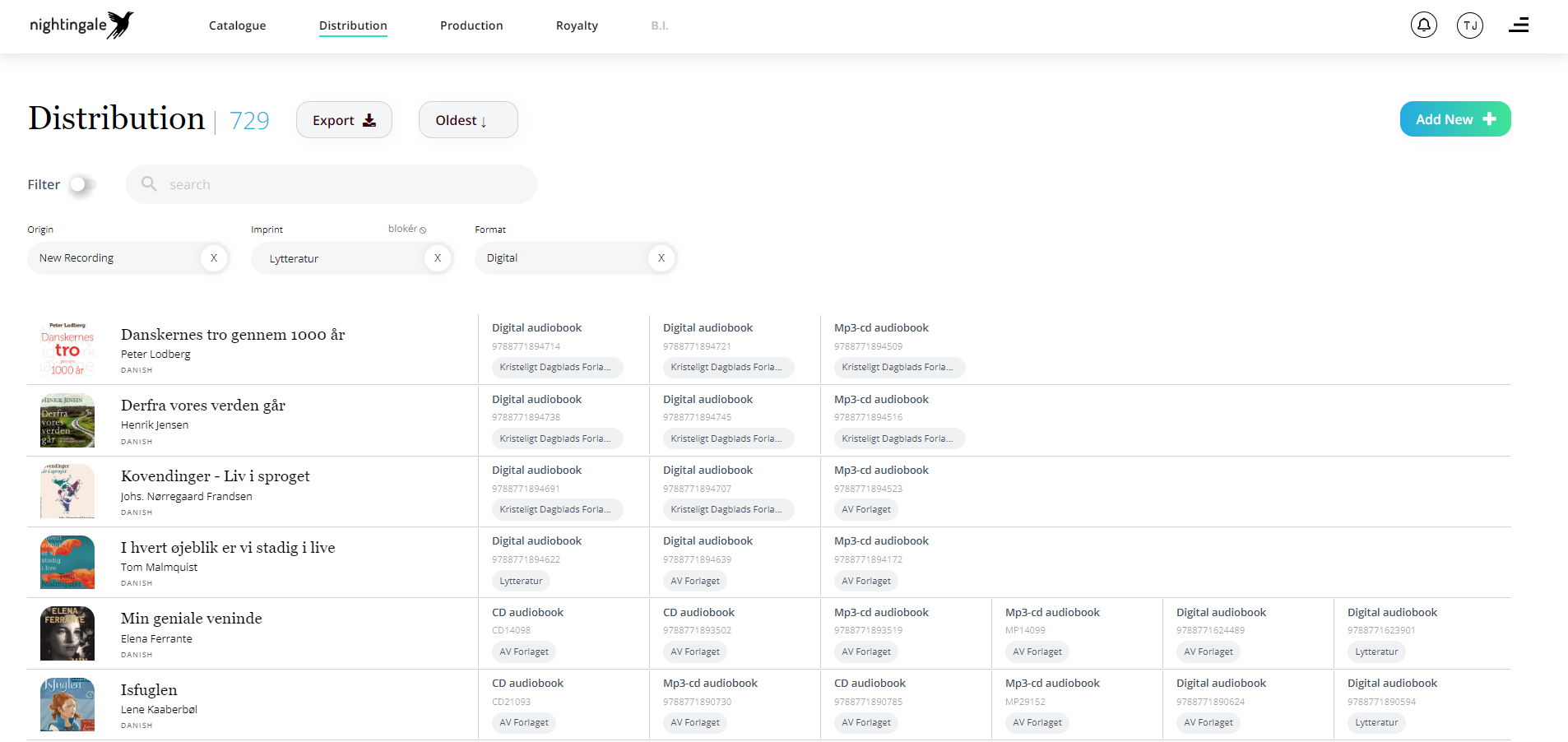The width and height of the screenshot is (1568, 742).
Task: Open the Imprint dropdown showing Lytteratur
Action: tap(352, 258)
